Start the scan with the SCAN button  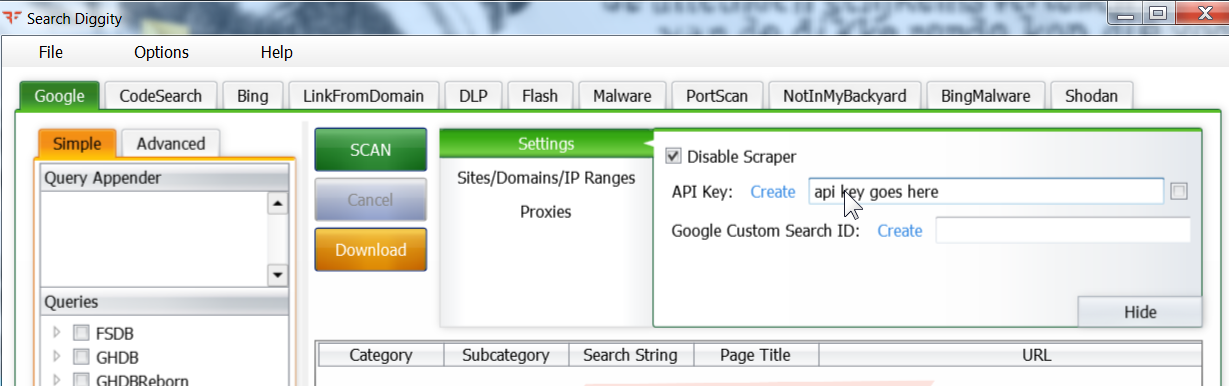(x=370, y=150)
